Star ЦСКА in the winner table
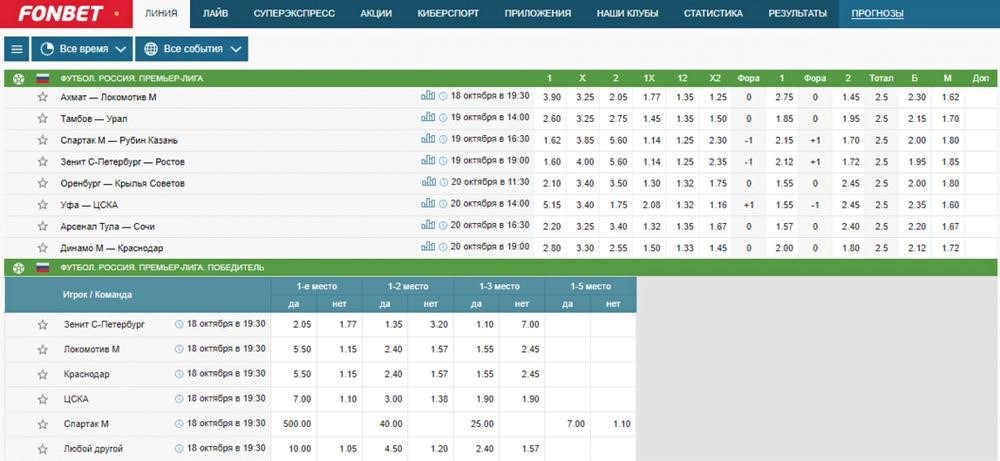The image size is (1000, 461). point(43,399)
